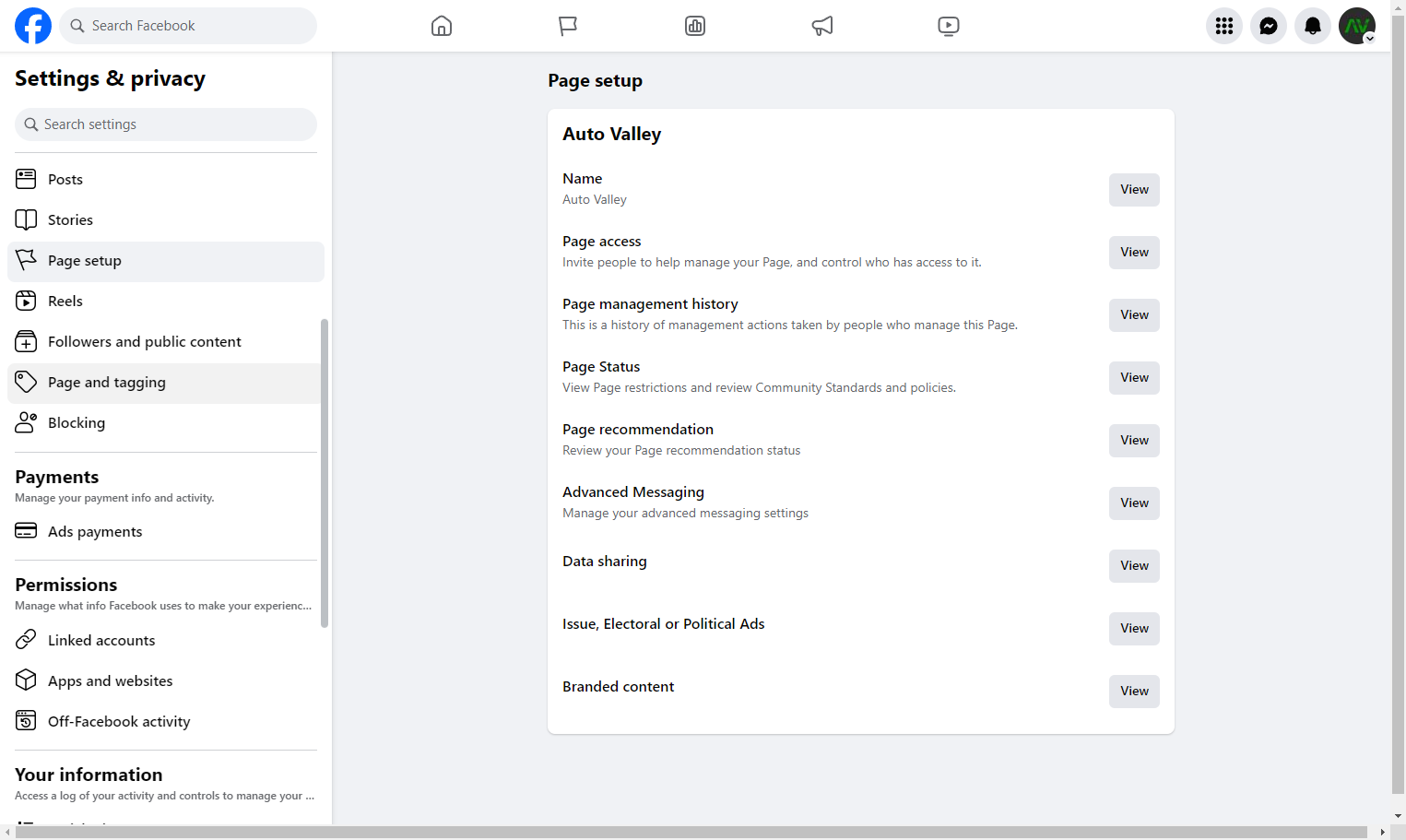Click the 'Permissions' section heading
1406x840 pixels.
coord(66,585)
